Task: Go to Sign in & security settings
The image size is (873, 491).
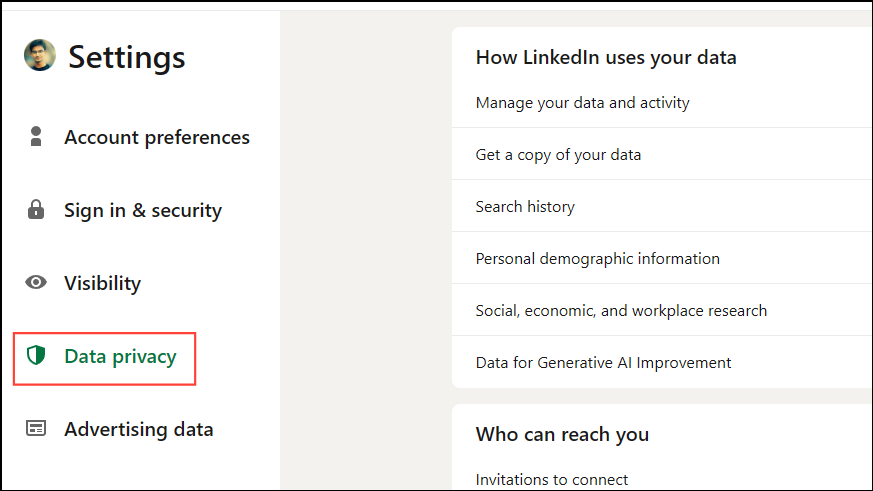Action: (x=143, y=210)
